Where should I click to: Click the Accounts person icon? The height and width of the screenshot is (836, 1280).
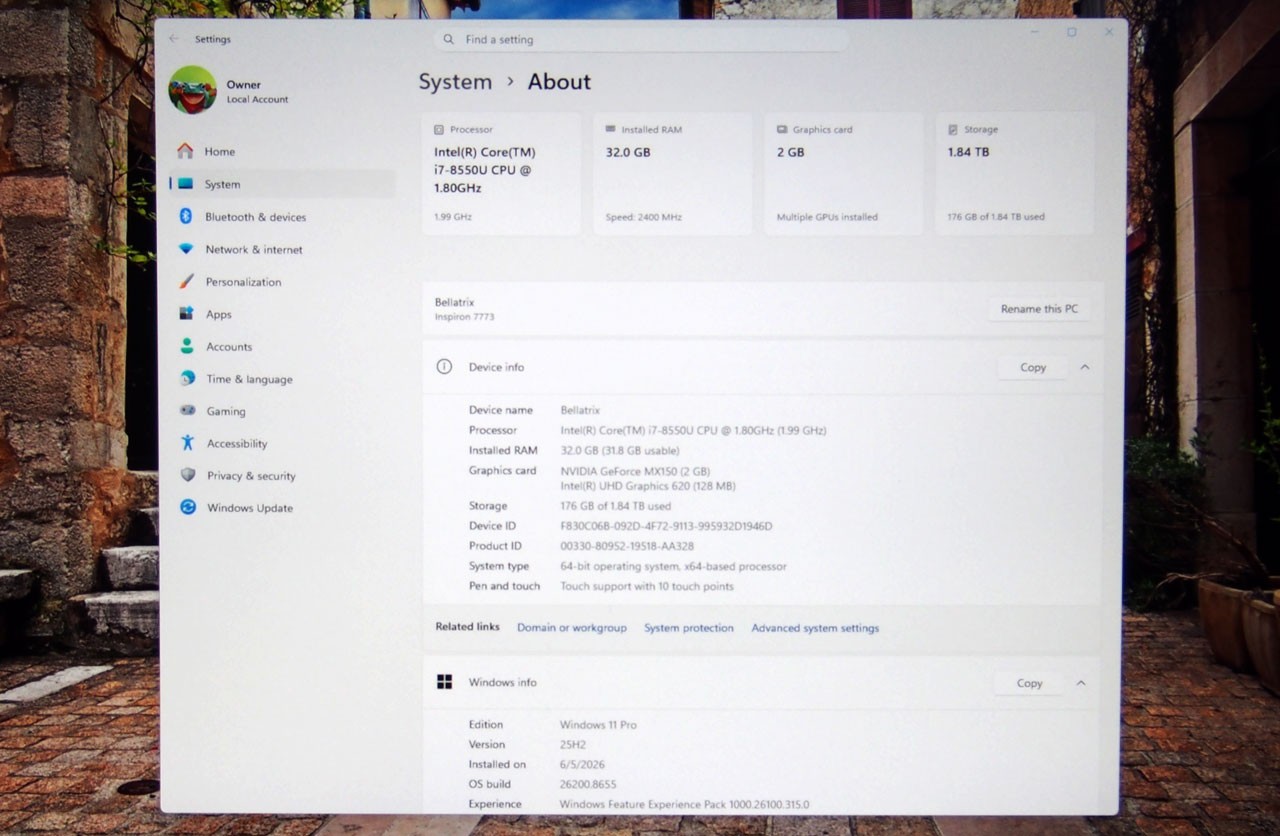click(187, 346)
